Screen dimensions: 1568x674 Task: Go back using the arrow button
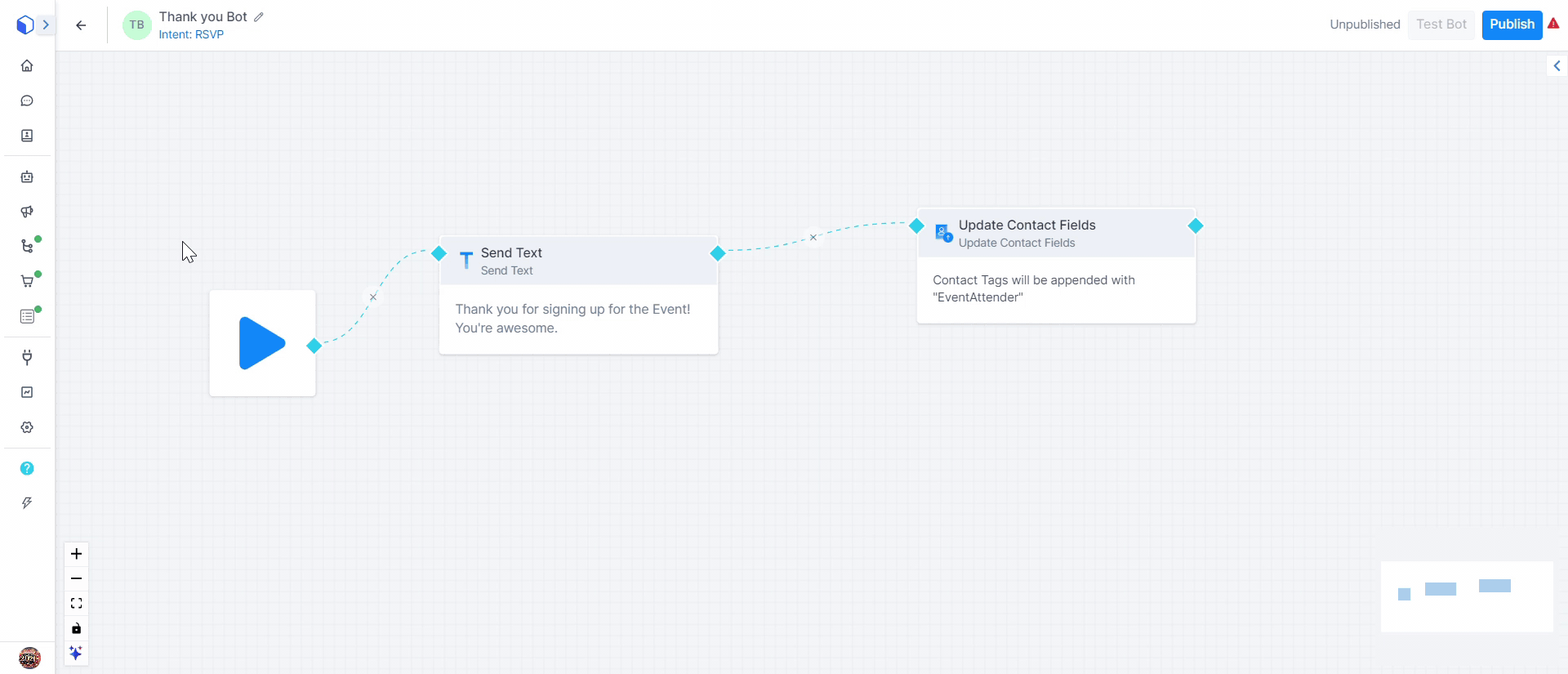tap(81, 25)
